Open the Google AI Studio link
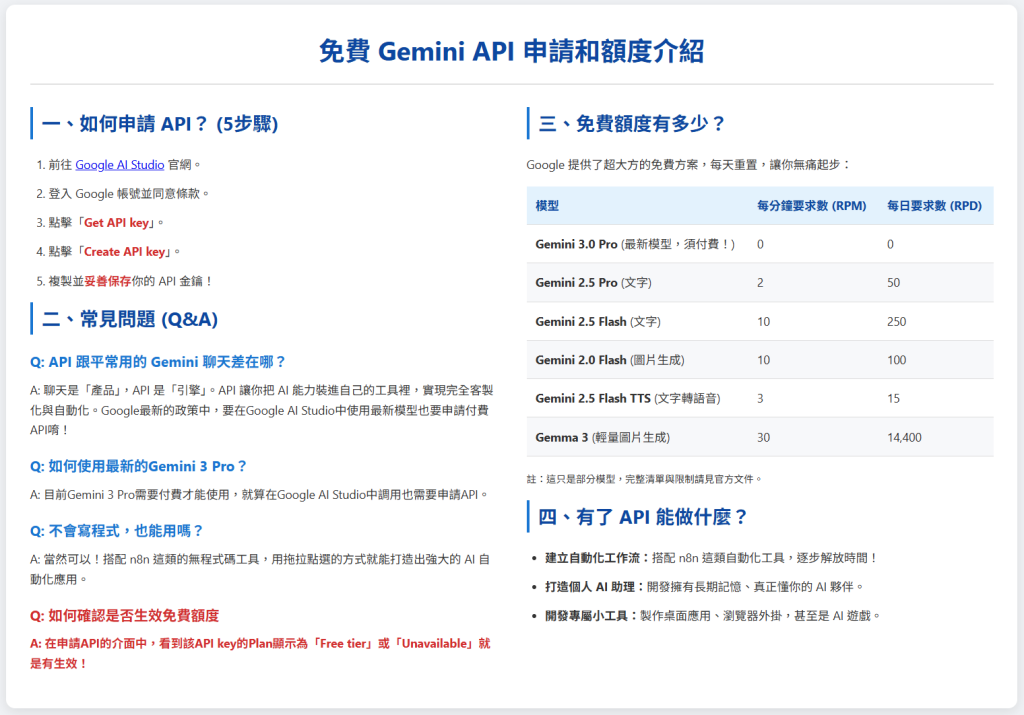The image size is (1024, 715). (119, 164)
